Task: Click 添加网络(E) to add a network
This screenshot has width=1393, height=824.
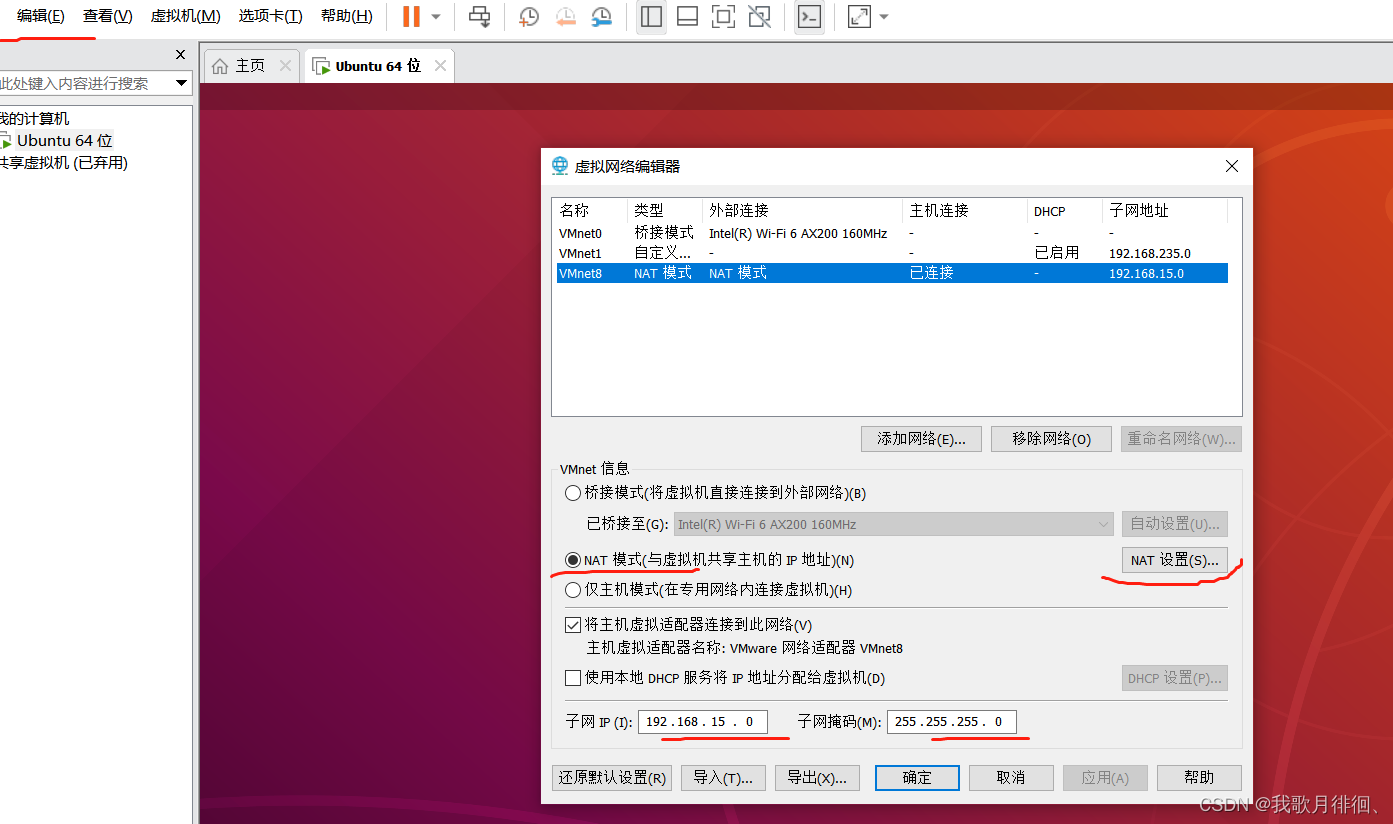Action: (x=921, y=438)
